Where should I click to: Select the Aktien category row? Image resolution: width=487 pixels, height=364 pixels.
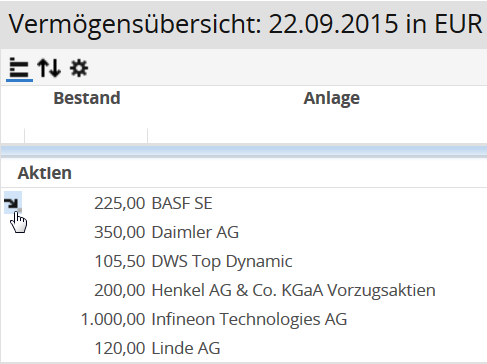click(x=244, y=173)
